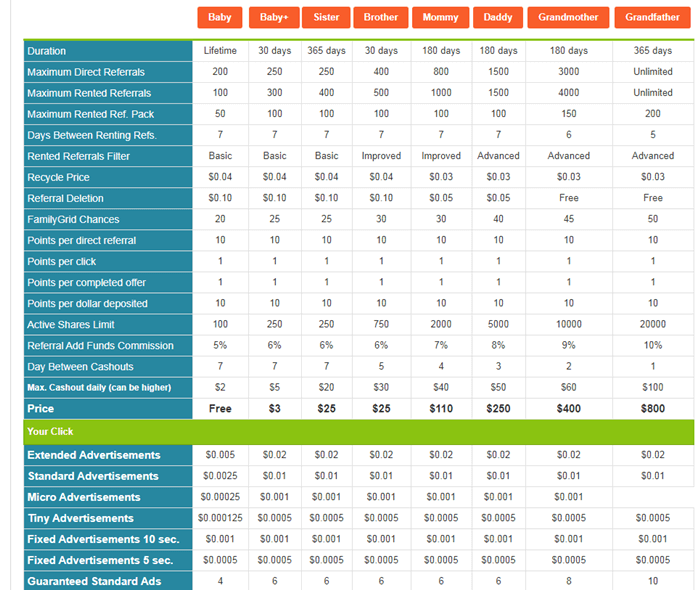The image size is (700, 590).
Task: Click the 4000 rented referrals cell
Action: (568, 92)
